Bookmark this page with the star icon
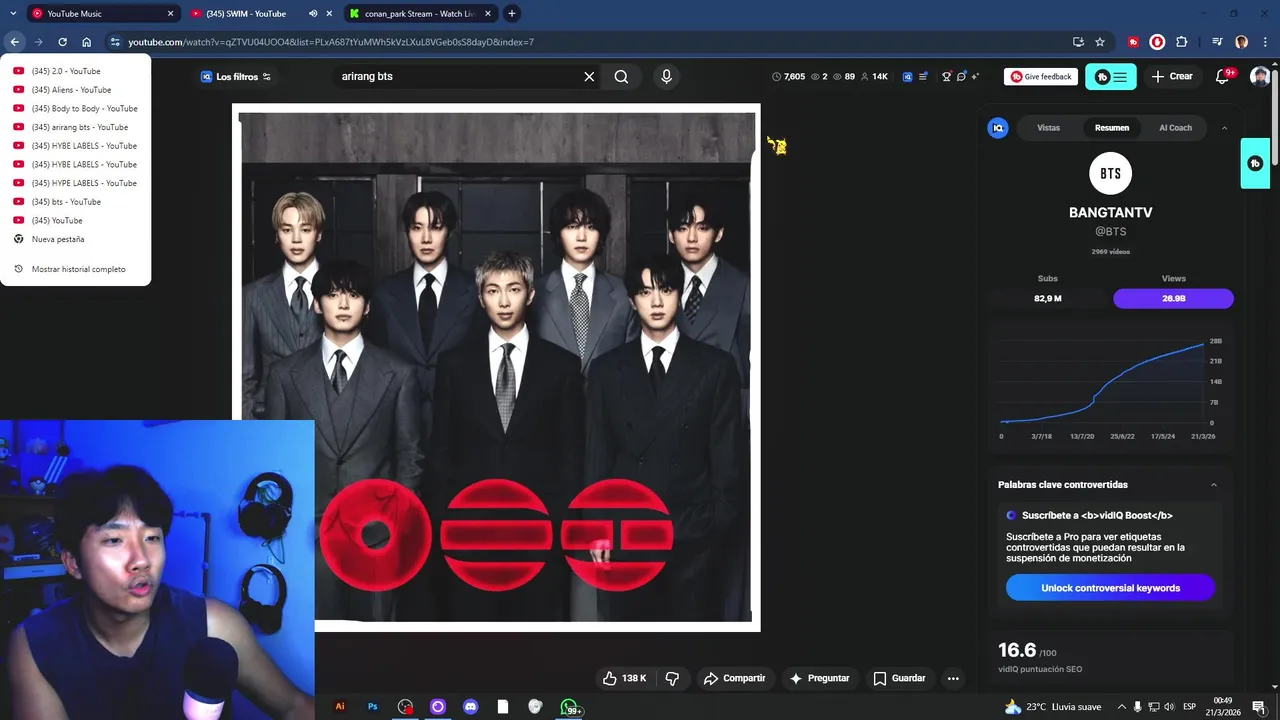 [1100, 42]
